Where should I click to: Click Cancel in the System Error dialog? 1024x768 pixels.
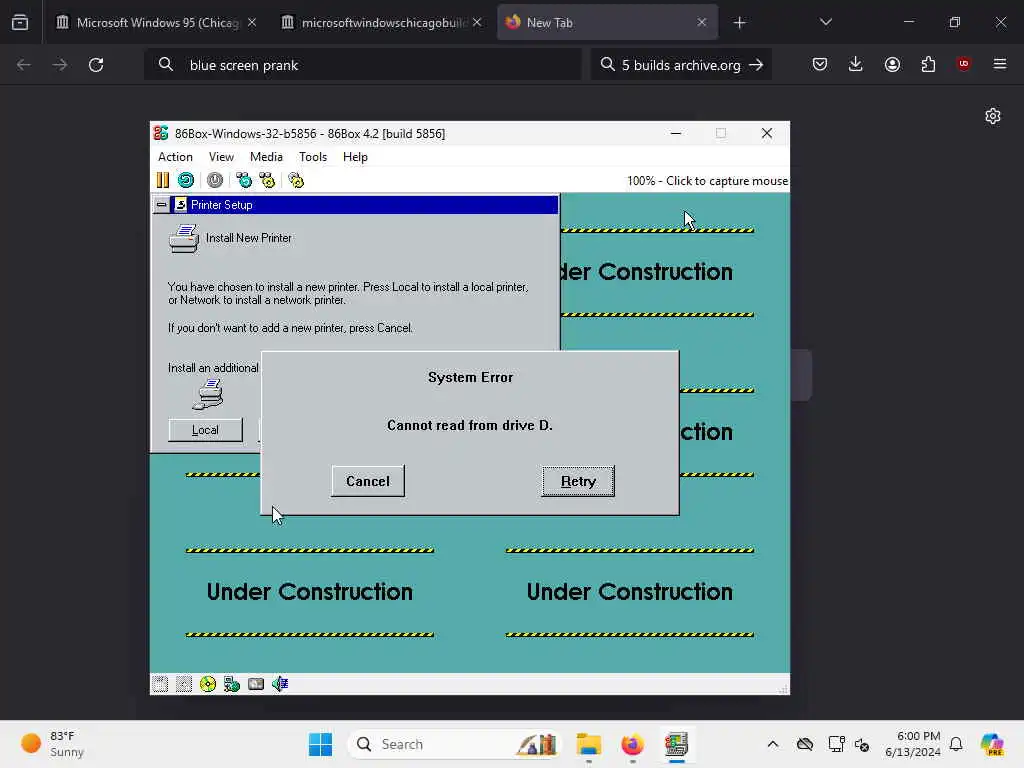point(368,481)
